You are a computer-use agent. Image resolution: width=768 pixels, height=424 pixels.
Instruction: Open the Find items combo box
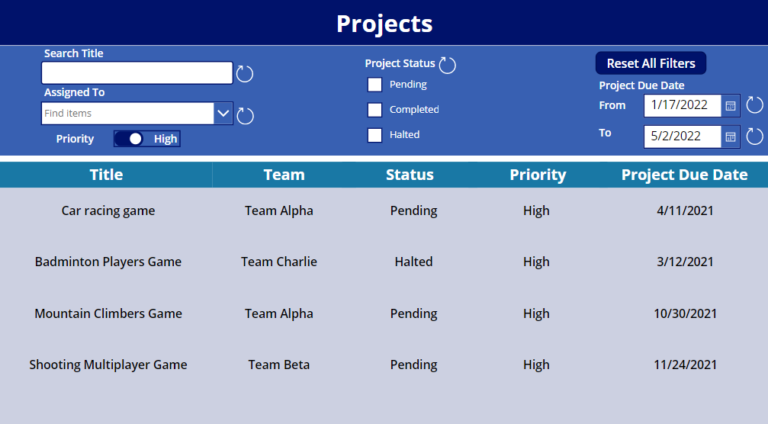point(128,114)
